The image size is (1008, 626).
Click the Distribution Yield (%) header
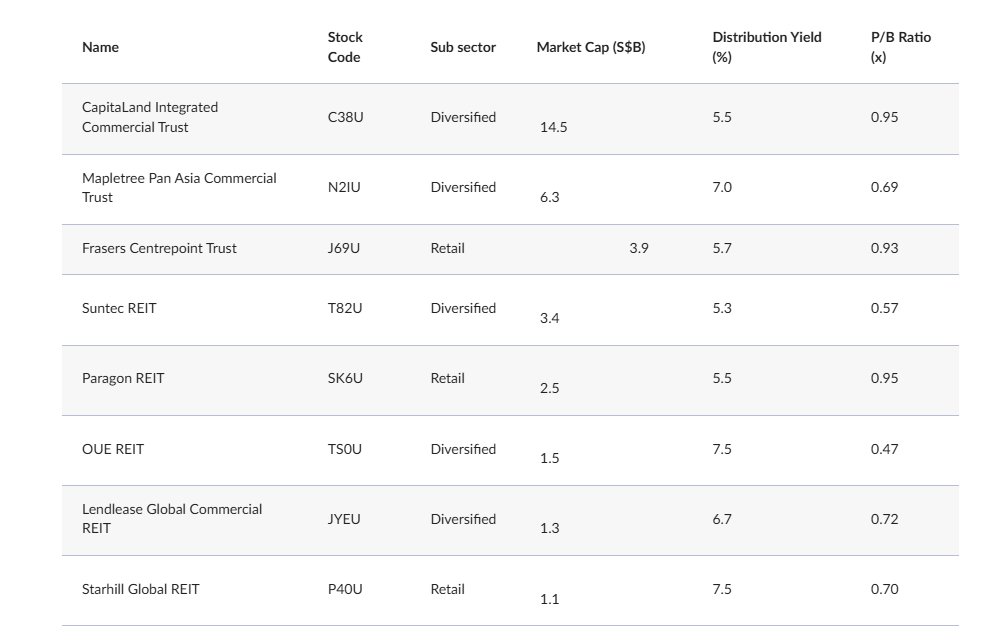point(766,47)
